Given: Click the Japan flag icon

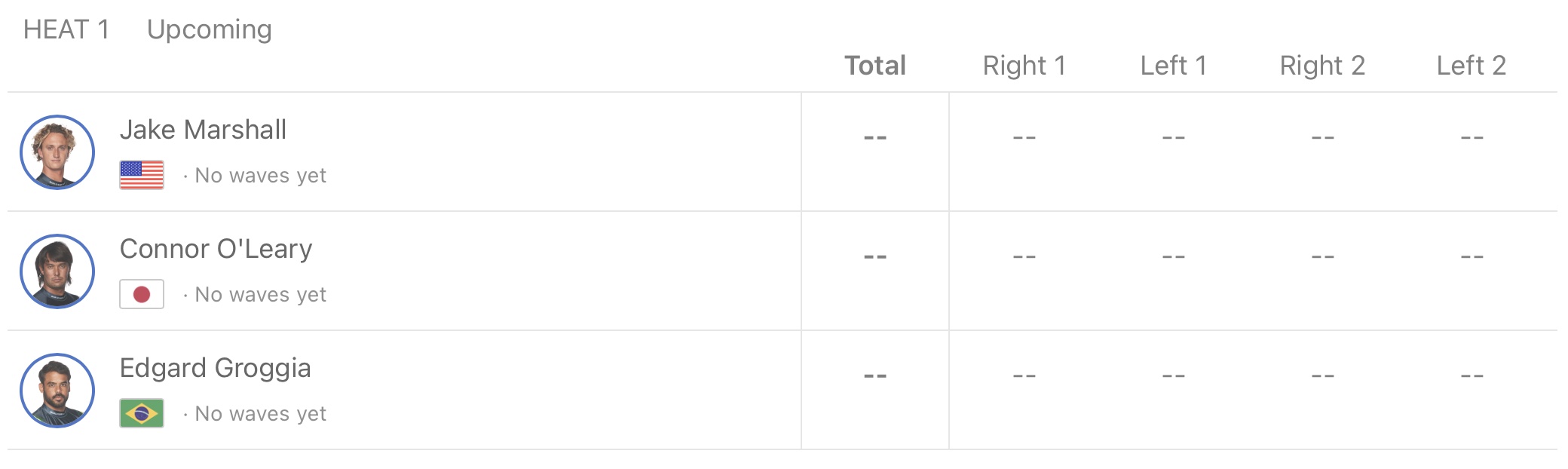Looking at the screenshot, I should [142, 294].
